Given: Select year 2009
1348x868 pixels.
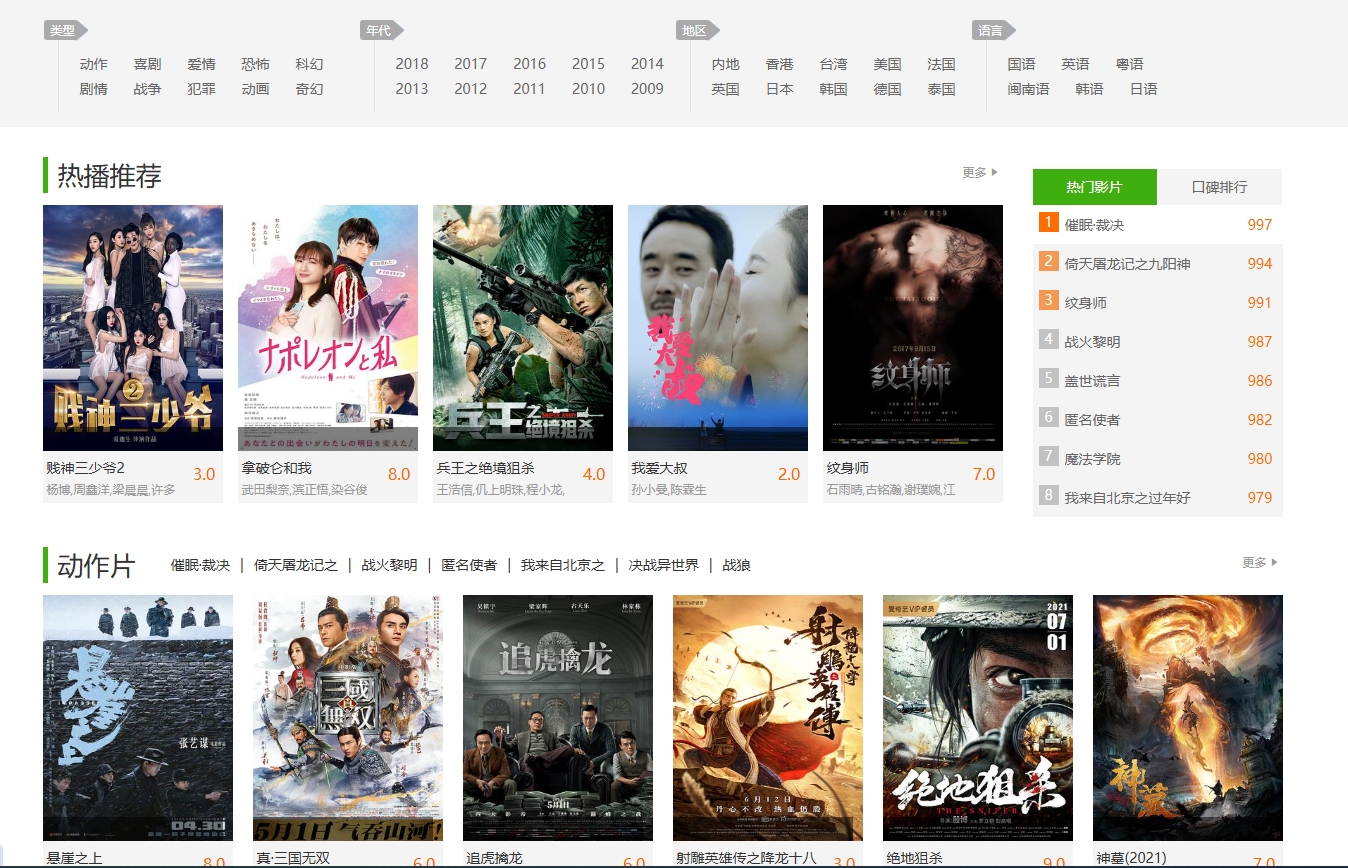Looking at the screenshot, I should click(x=648, y=89).
